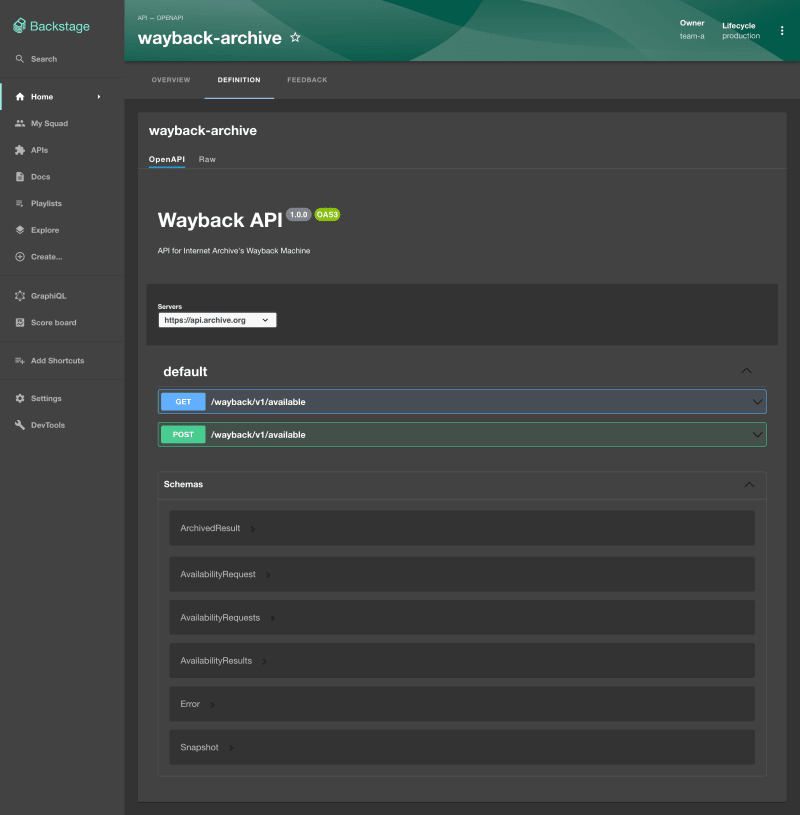Click the GET method badge

coord(183,402)
